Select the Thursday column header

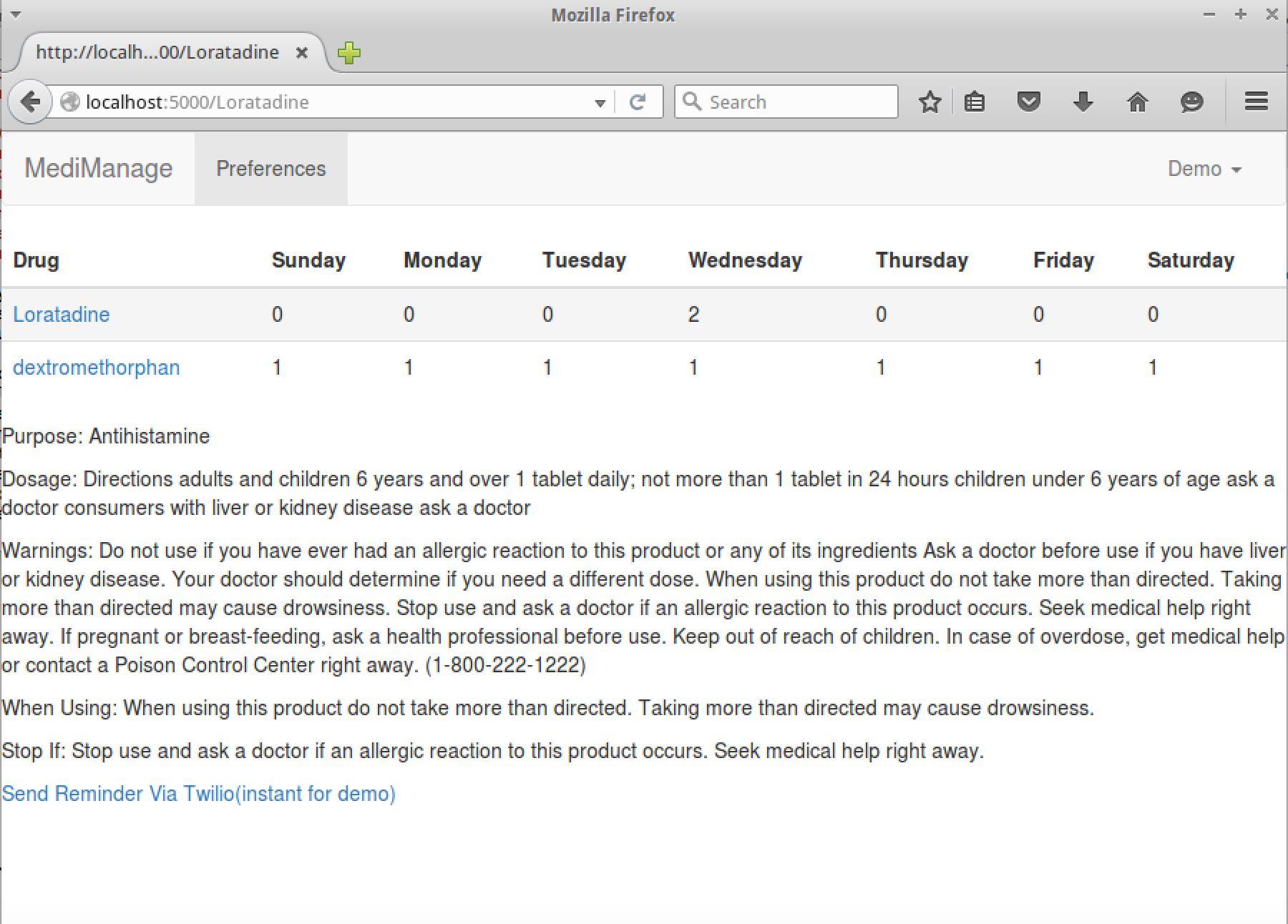pos(922,260)
